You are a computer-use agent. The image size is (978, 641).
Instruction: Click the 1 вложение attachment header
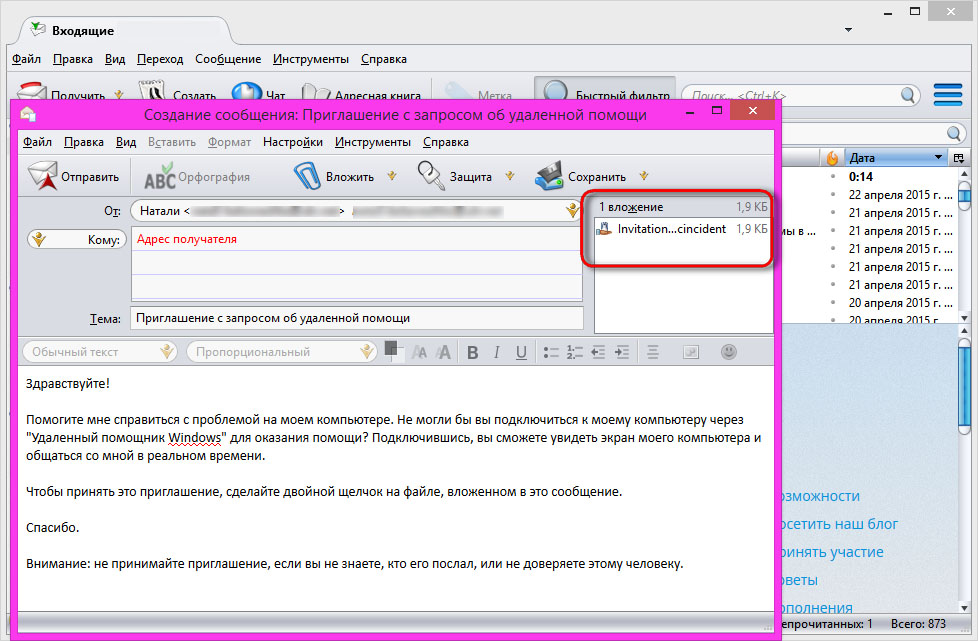pyautogui.click(x=682, y=207)
